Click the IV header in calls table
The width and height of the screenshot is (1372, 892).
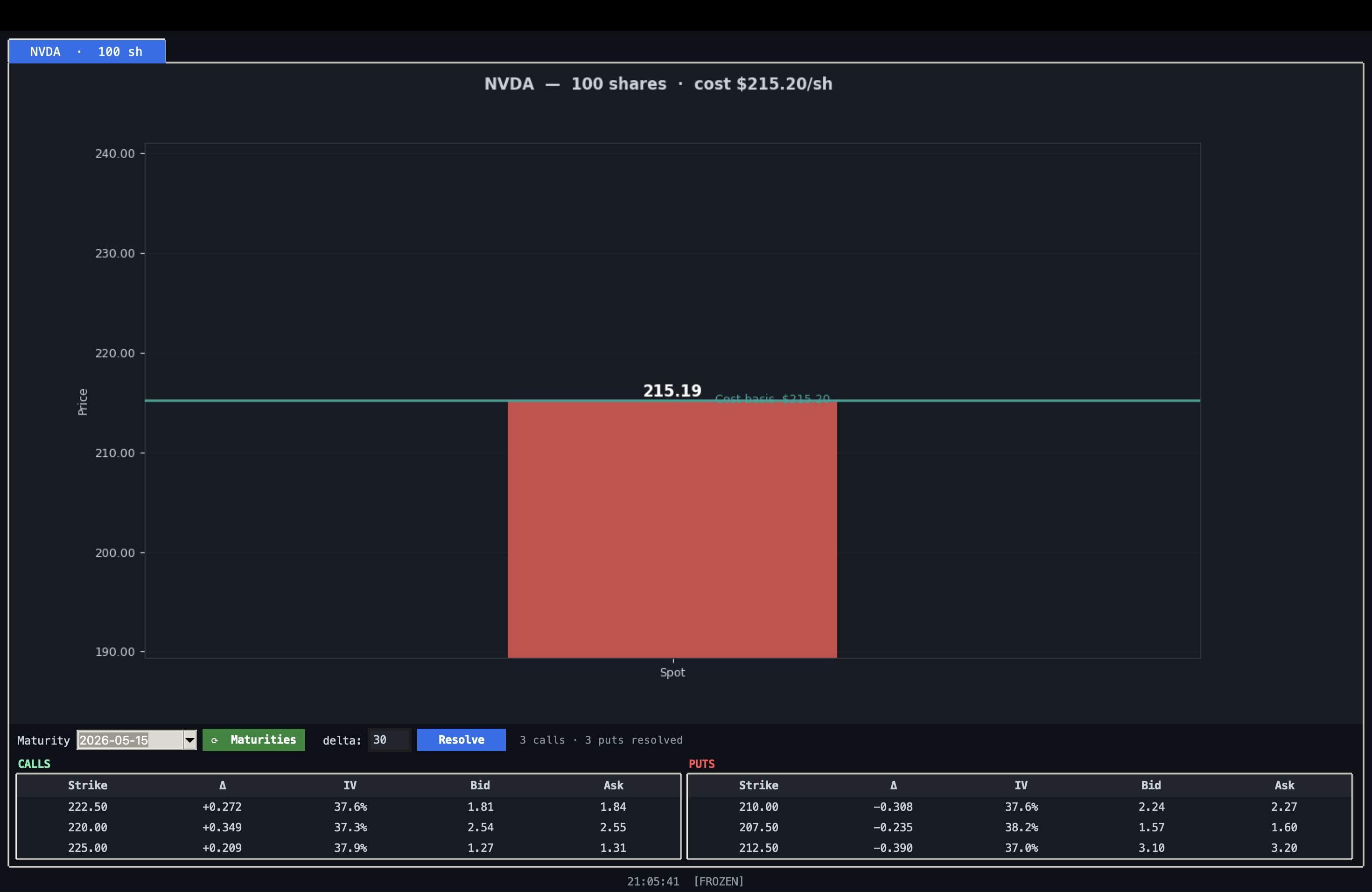(350, 785)
